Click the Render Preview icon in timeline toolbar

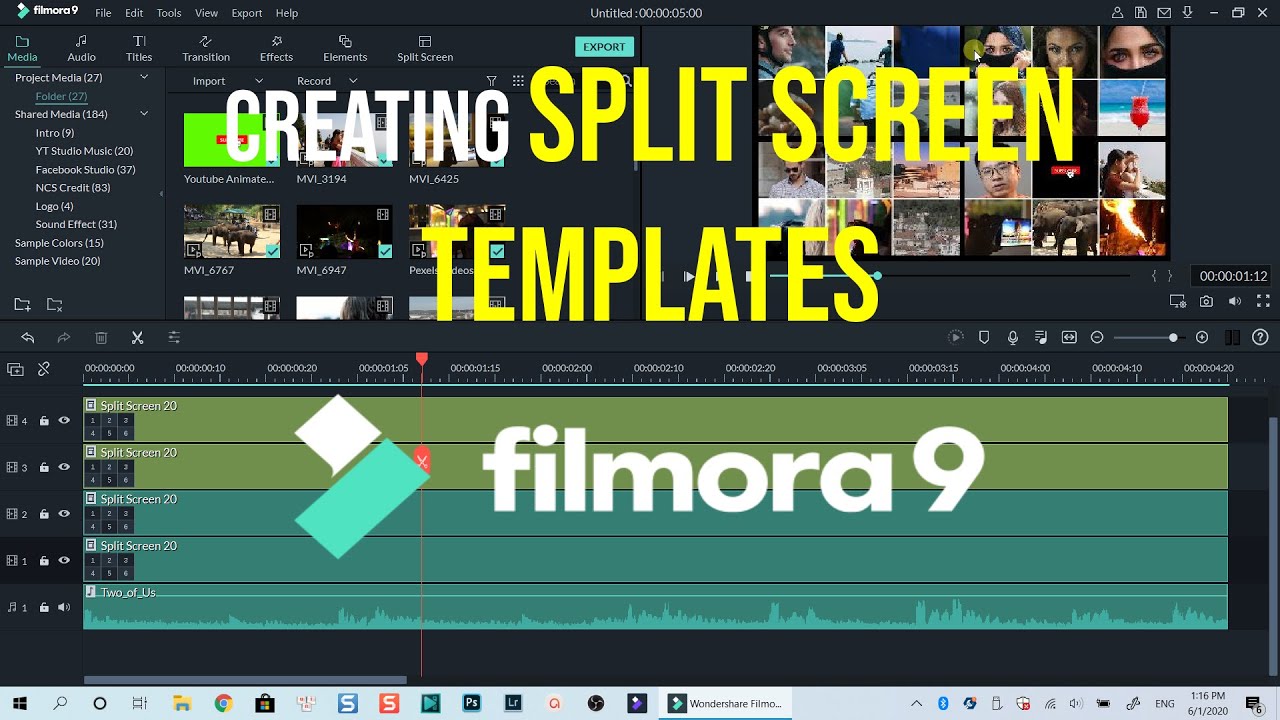point(956,338)
